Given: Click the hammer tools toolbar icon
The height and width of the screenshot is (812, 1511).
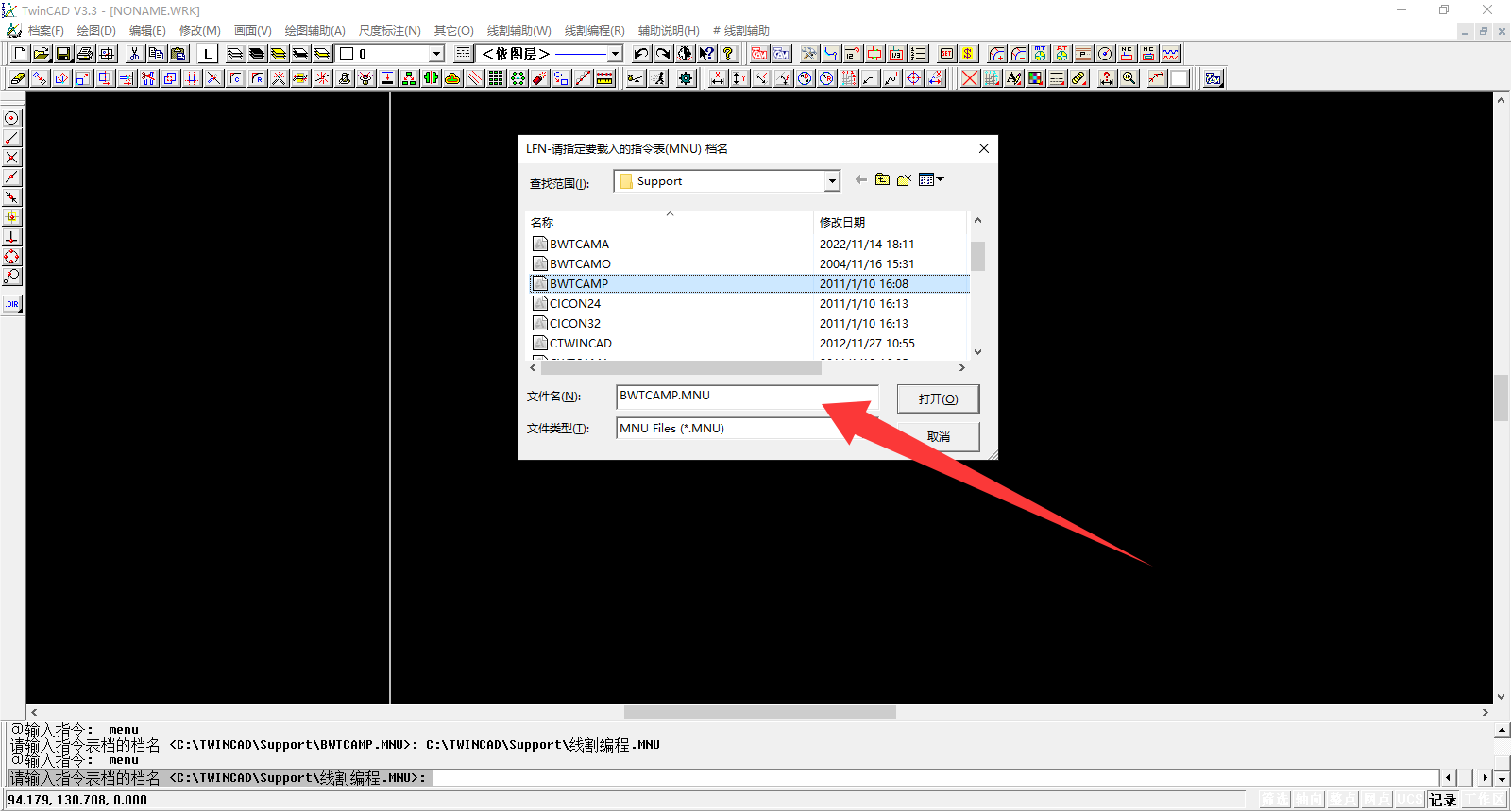Looking at the screenshot, I should tap(809, 54).
